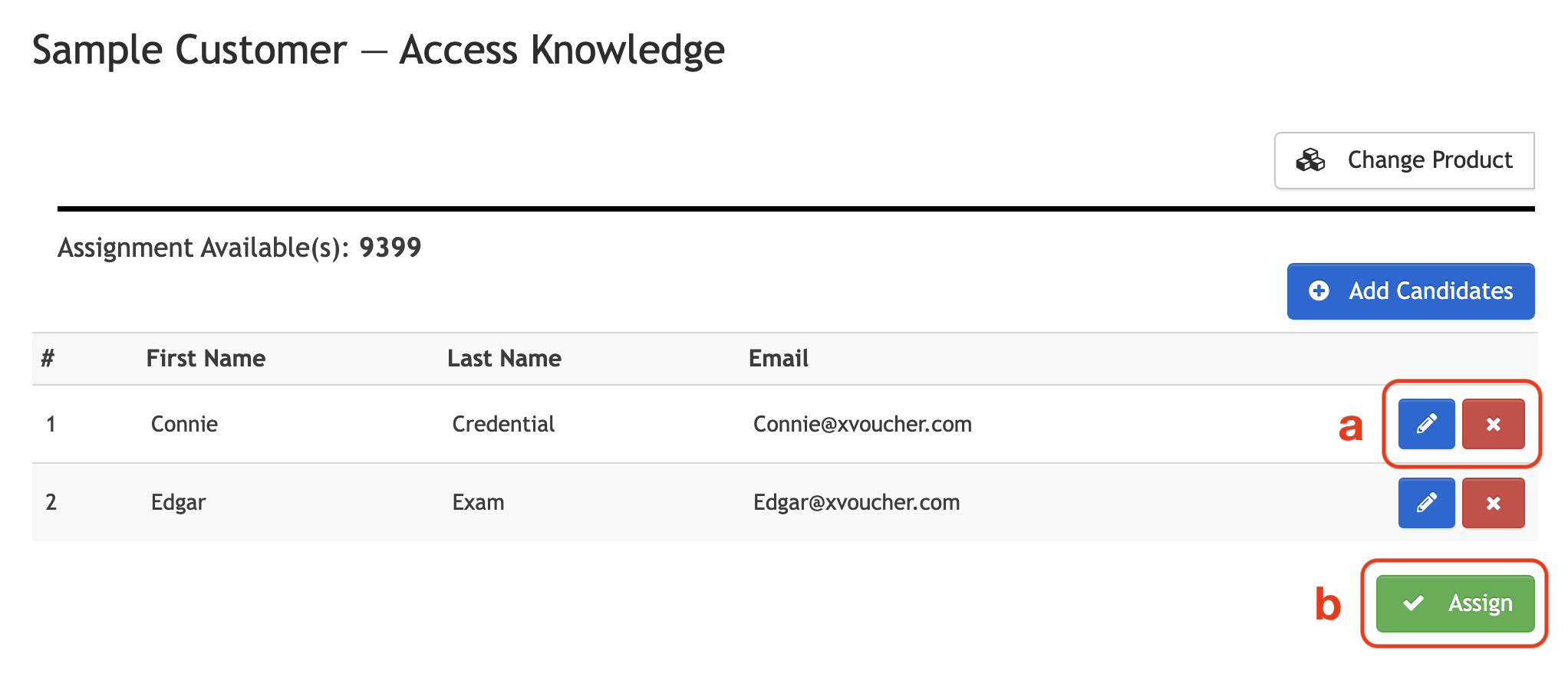Screen dimensions: 1568x693
Task: Select the first name Edgar cell
Action: point(178,502)
